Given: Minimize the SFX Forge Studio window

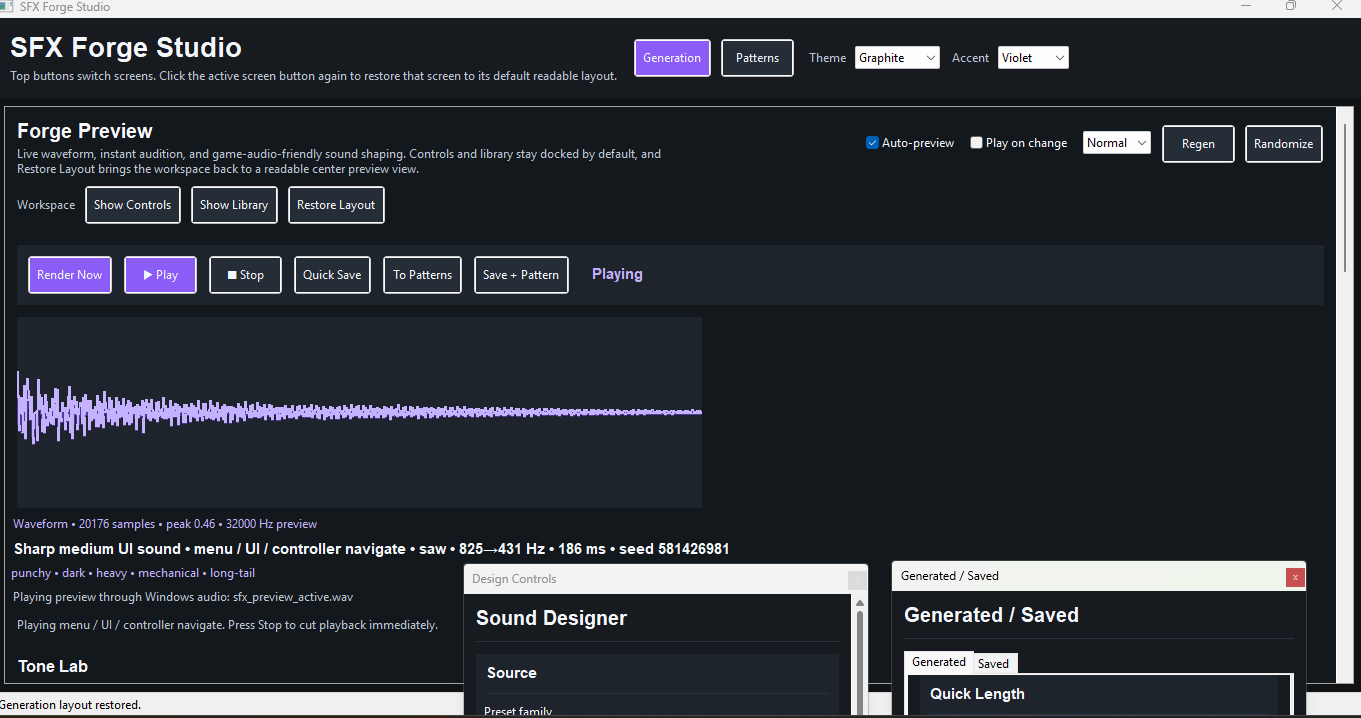Looking at the screenshot, I should [x=1246, y=6].
